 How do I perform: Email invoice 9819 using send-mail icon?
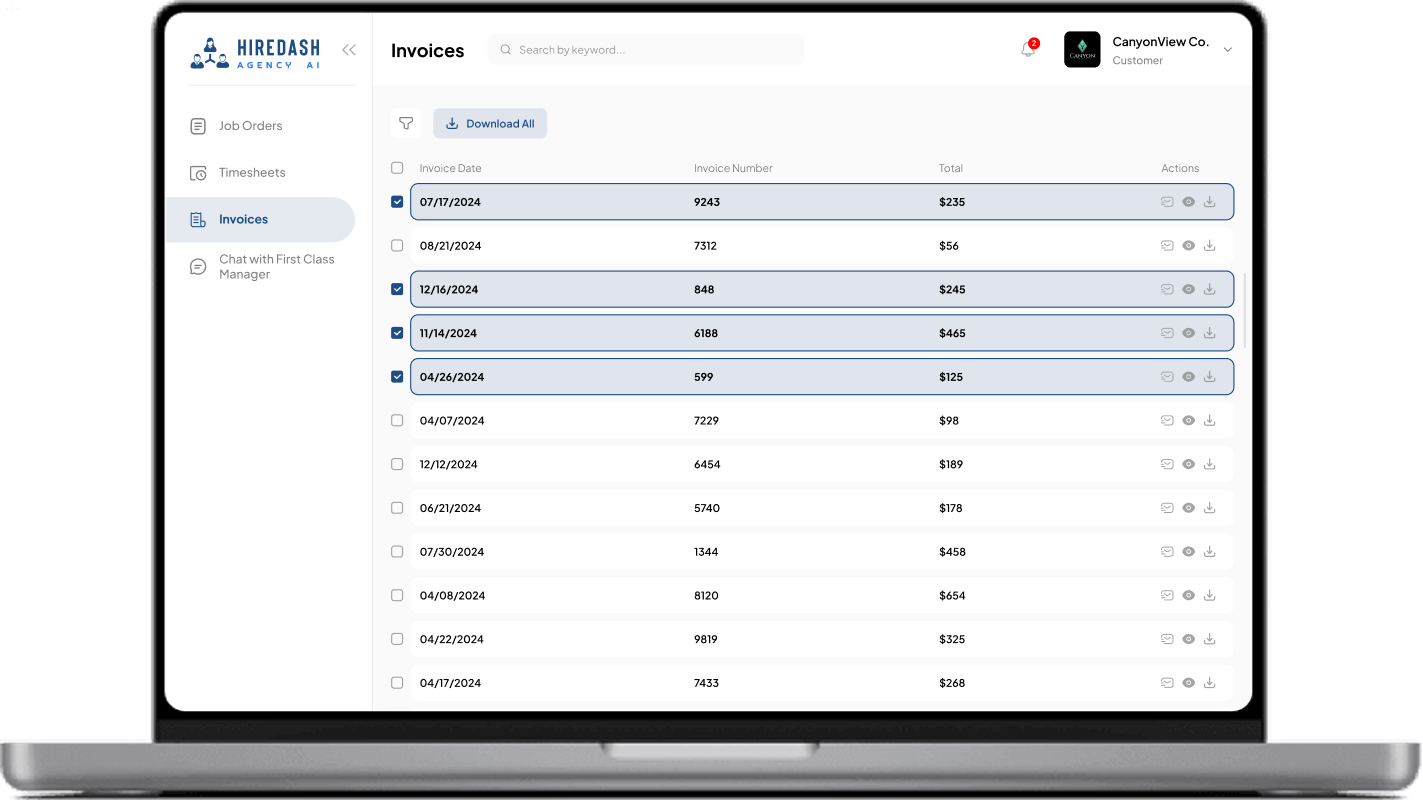coord(1167,639)
